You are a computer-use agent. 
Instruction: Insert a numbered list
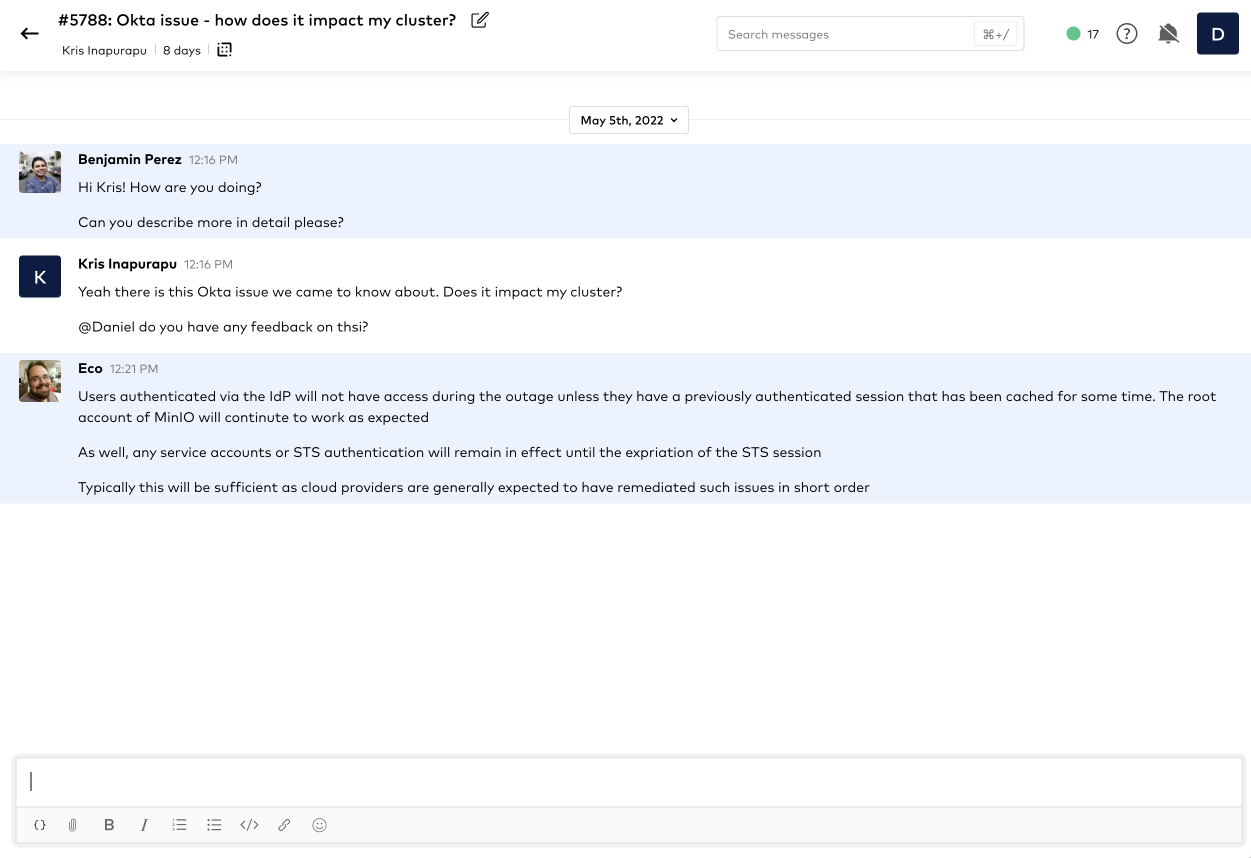[179, 825]
